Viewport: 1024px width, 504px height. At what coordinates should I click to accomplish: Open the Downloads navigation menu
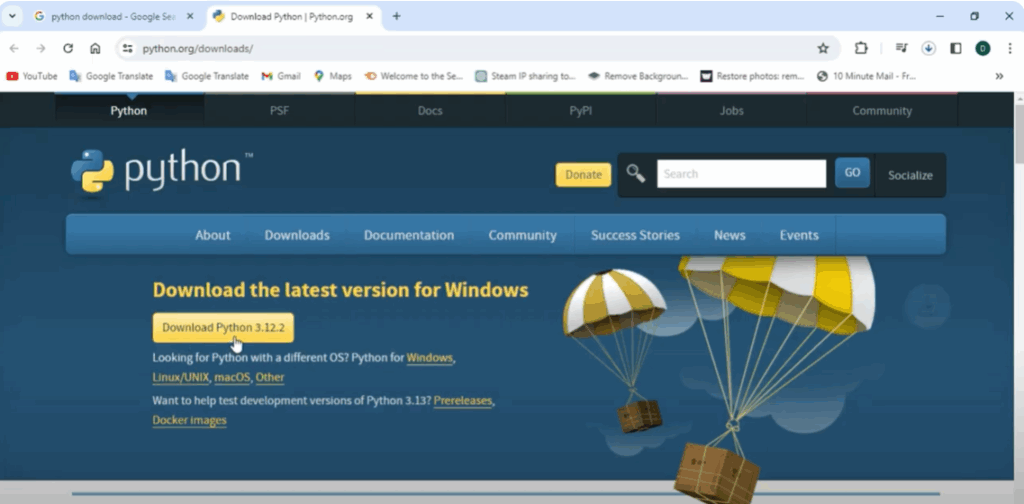coord(297,235)
